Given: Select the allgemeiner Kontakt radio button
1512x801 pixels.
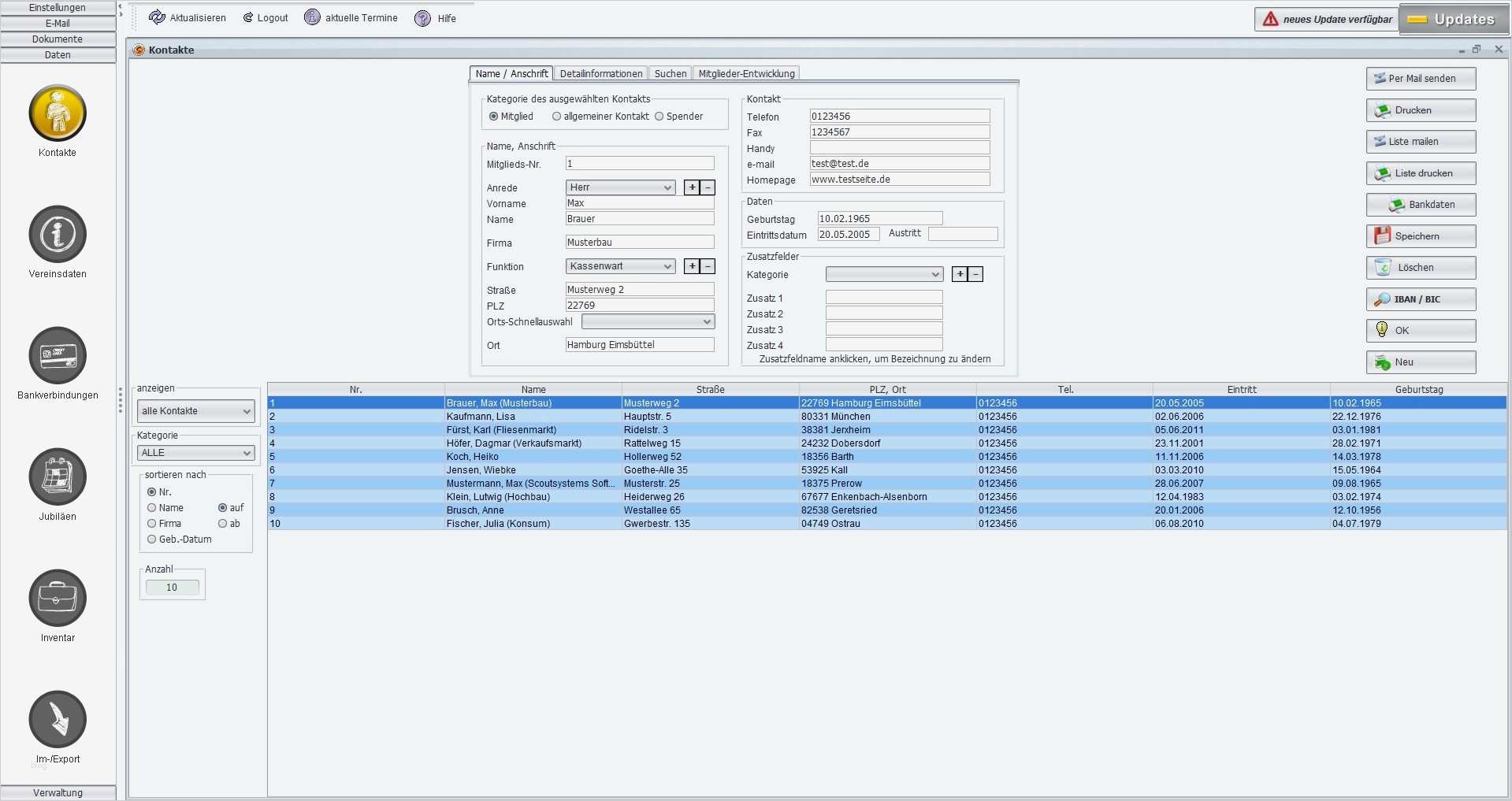Looking at the screenshot, I should click(556, 117).
